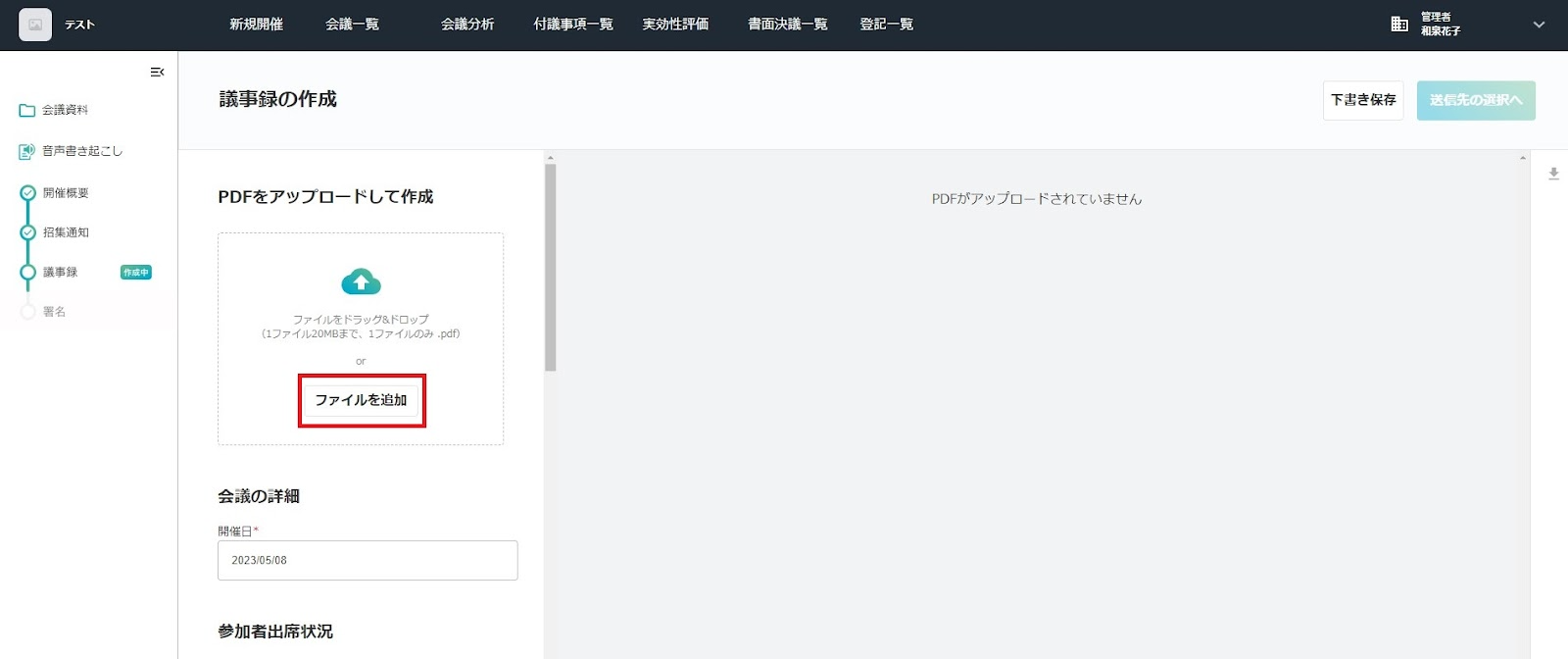Screen dimensions: 1568x659
Task: Open the 会議一覧 menu
Action: coord(352,25)
